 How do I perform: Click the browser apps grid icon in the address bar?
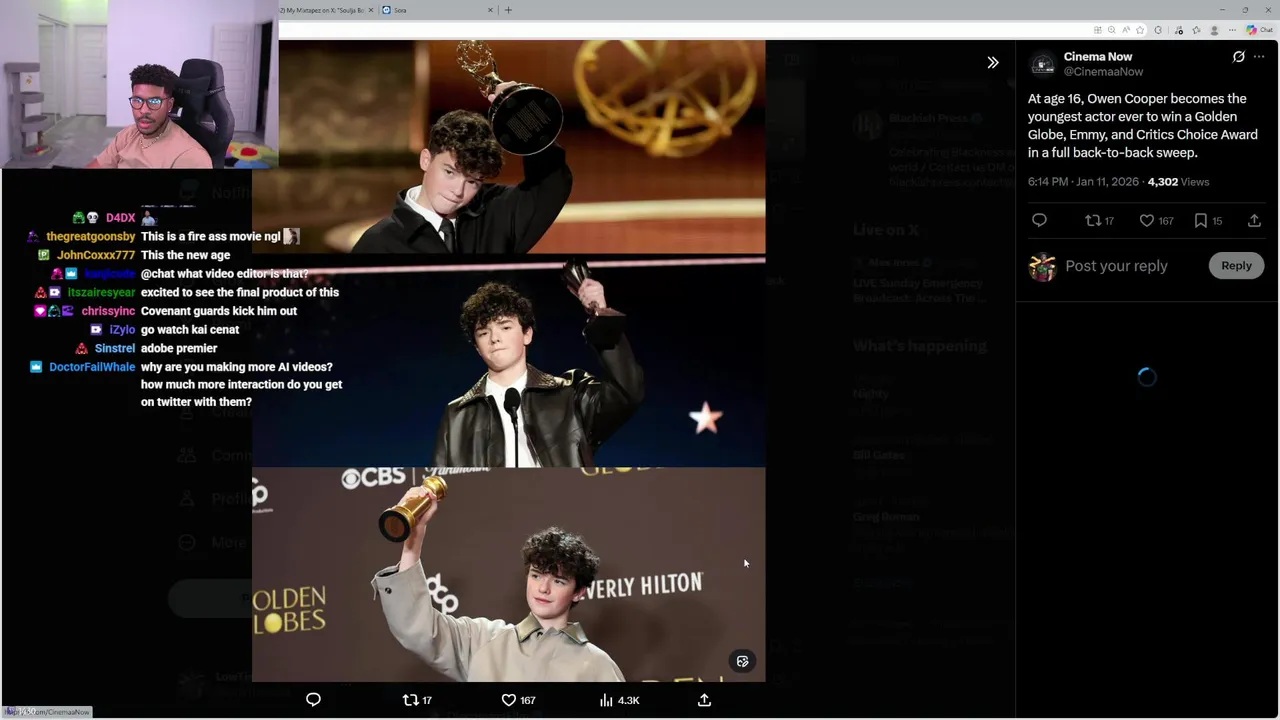tap(1098, 30)
